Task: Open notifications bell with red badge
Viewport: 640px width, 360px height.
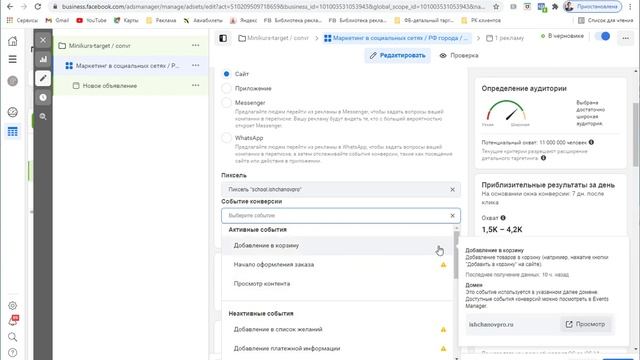Action: click(x=13, y=320)
